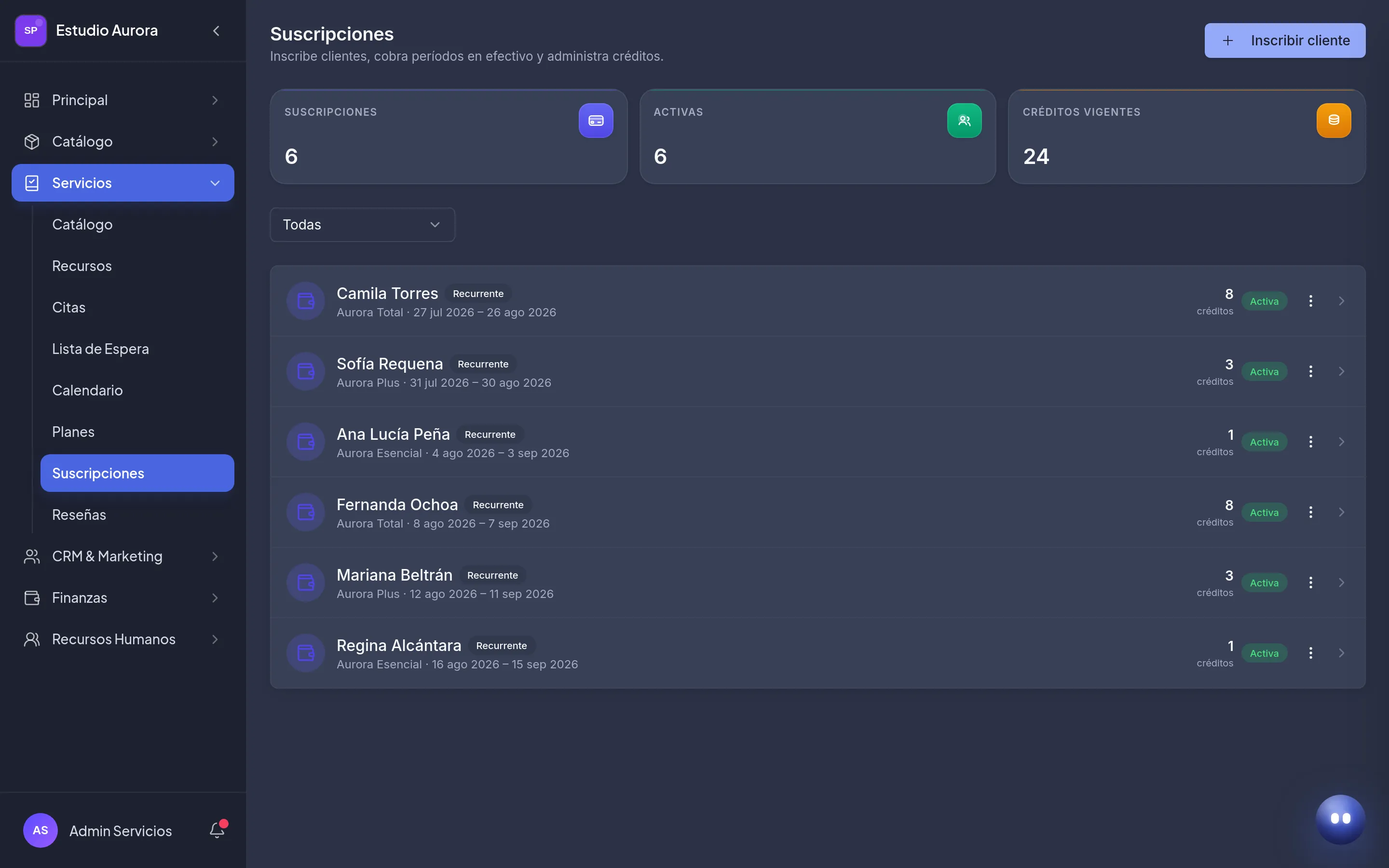Go to Catálogo under Servicios
Image resolution: width=1389 pixels, height=868 pixels.
pos(137,224)
